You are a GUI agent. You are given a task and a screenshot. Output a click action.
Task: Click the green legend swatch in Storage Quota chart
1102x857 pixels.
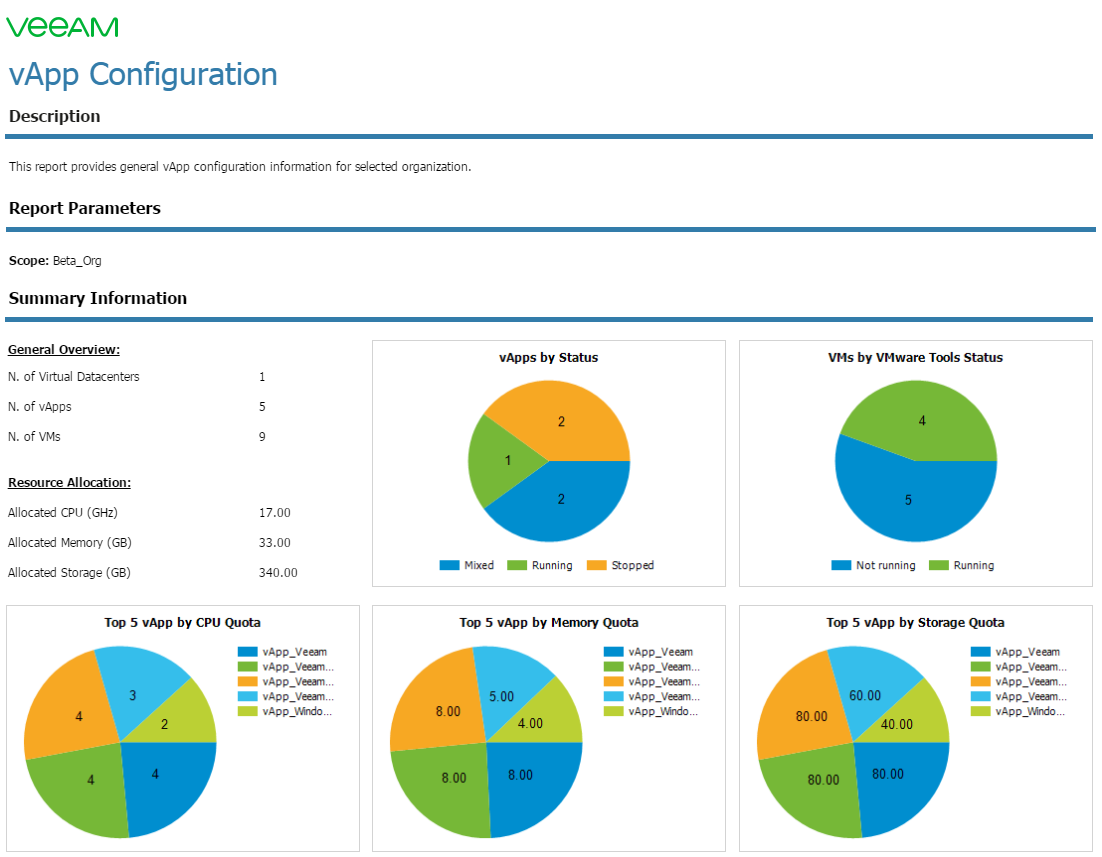point(980,667)
